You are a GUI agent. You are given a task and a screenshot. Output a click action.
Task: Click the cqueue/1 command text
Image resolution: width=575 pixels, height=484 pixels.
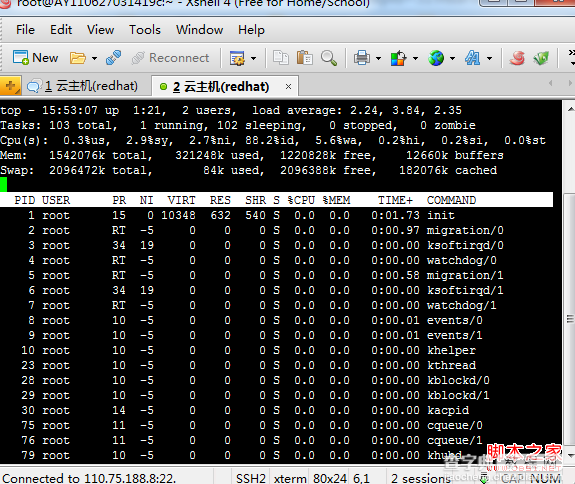tap(454, 440)
